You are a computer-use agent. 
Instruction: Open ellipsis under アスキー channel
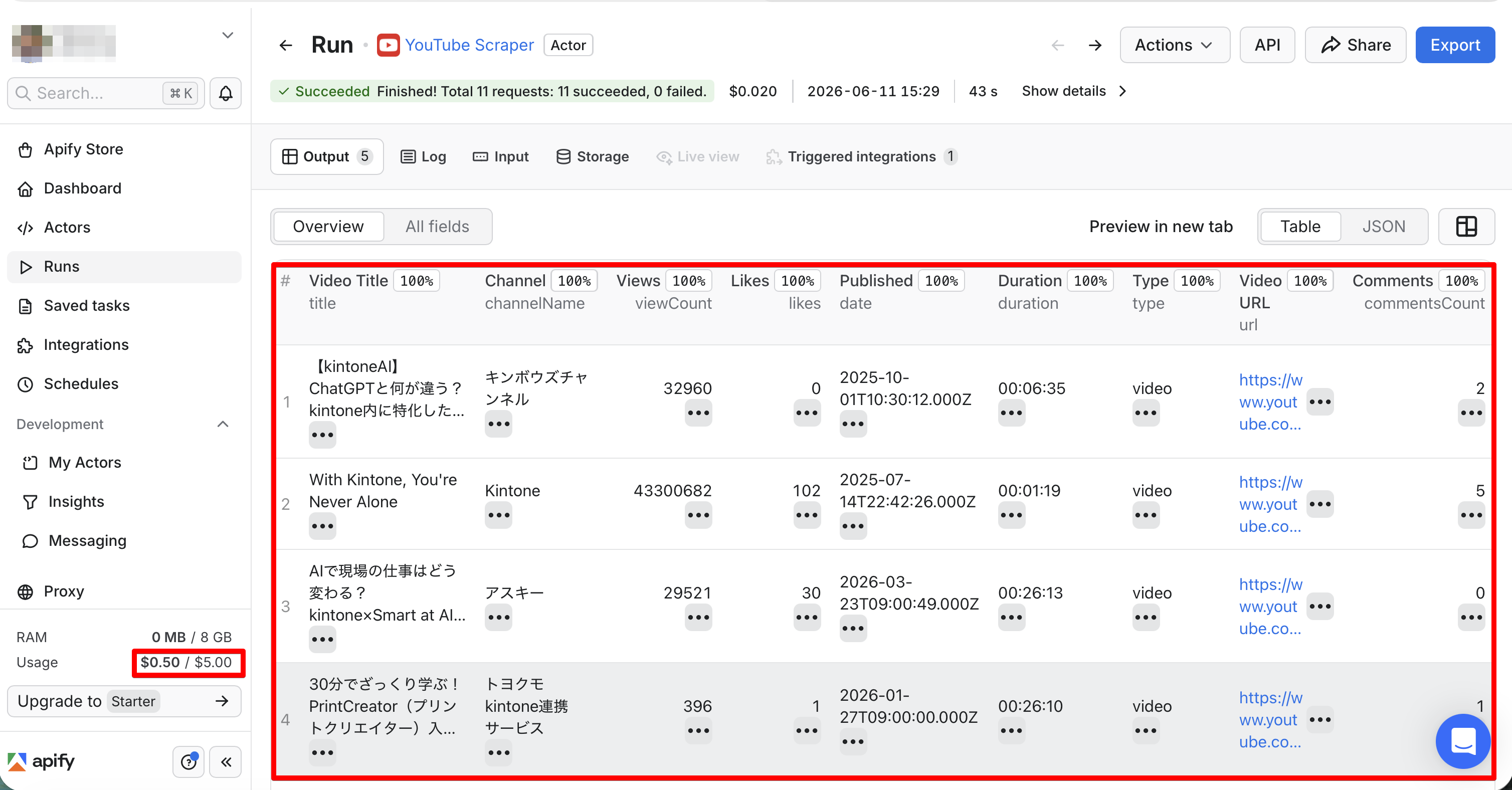498,618
